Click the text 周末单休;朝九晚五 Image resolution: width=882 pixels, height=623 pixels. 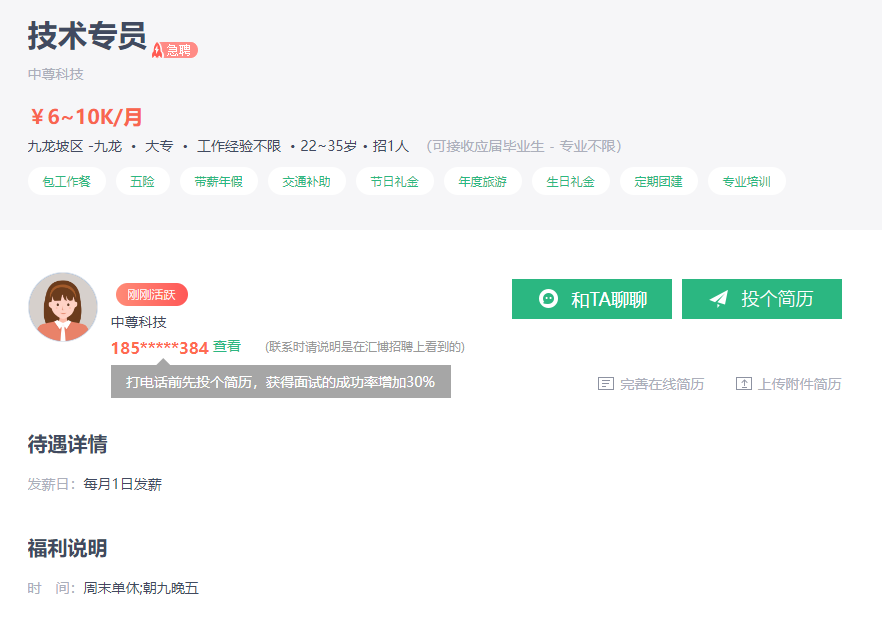point(141,588)
